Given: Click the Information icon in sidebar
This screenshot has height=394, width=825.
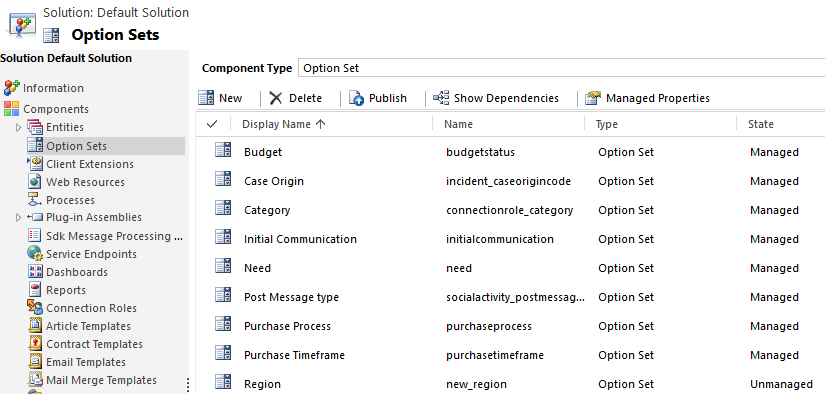Looking at the screenshot, I should [x=12, y=88].
